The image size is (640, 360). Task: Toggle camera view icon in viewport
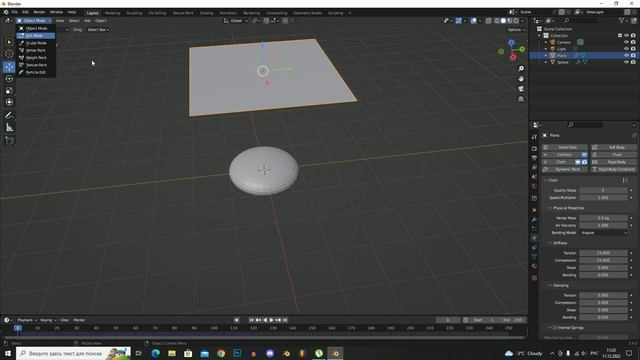521,89
